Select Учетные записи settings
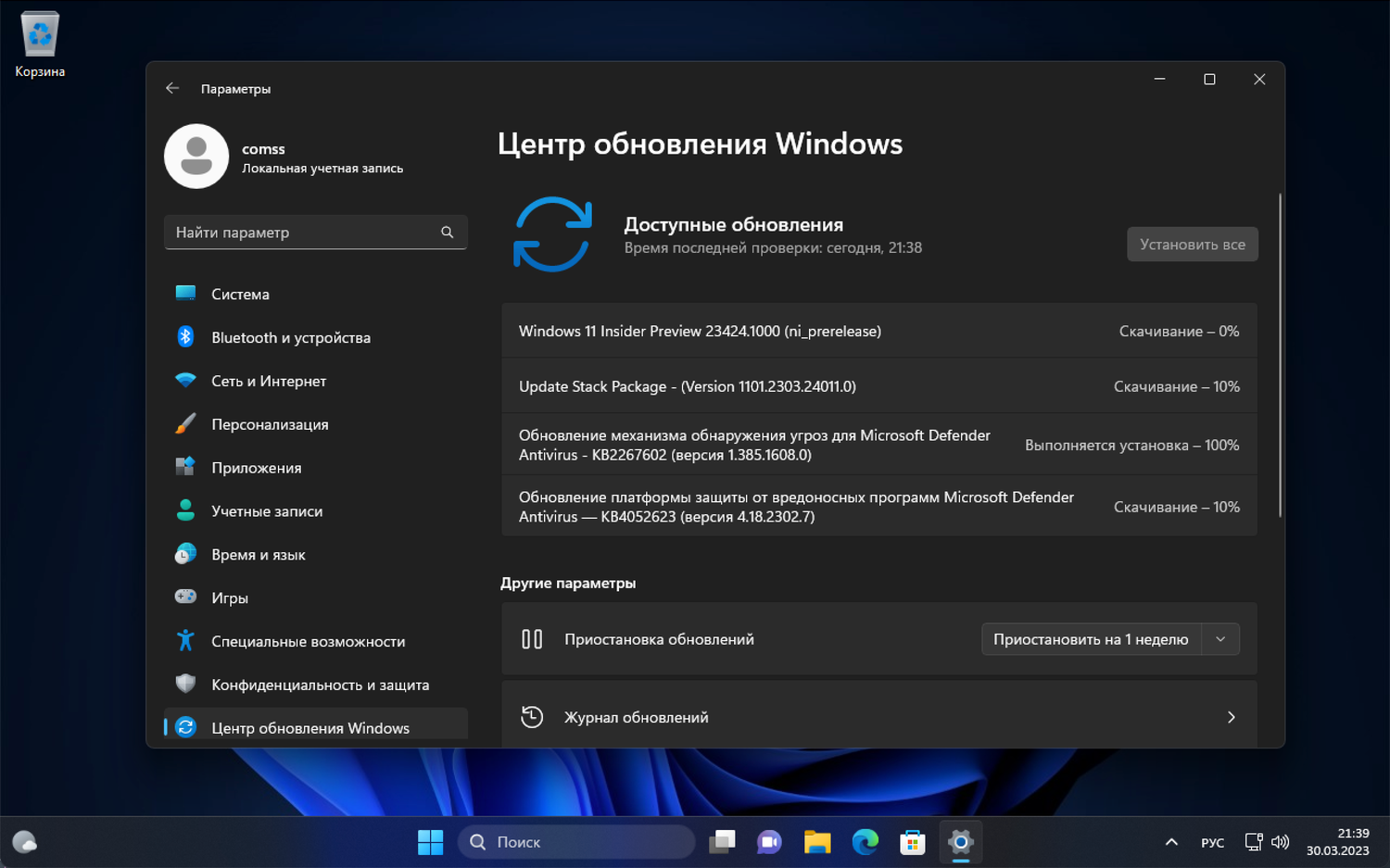Image resolution: width=1390 pixels, height=868 pixels. point(267,510)
